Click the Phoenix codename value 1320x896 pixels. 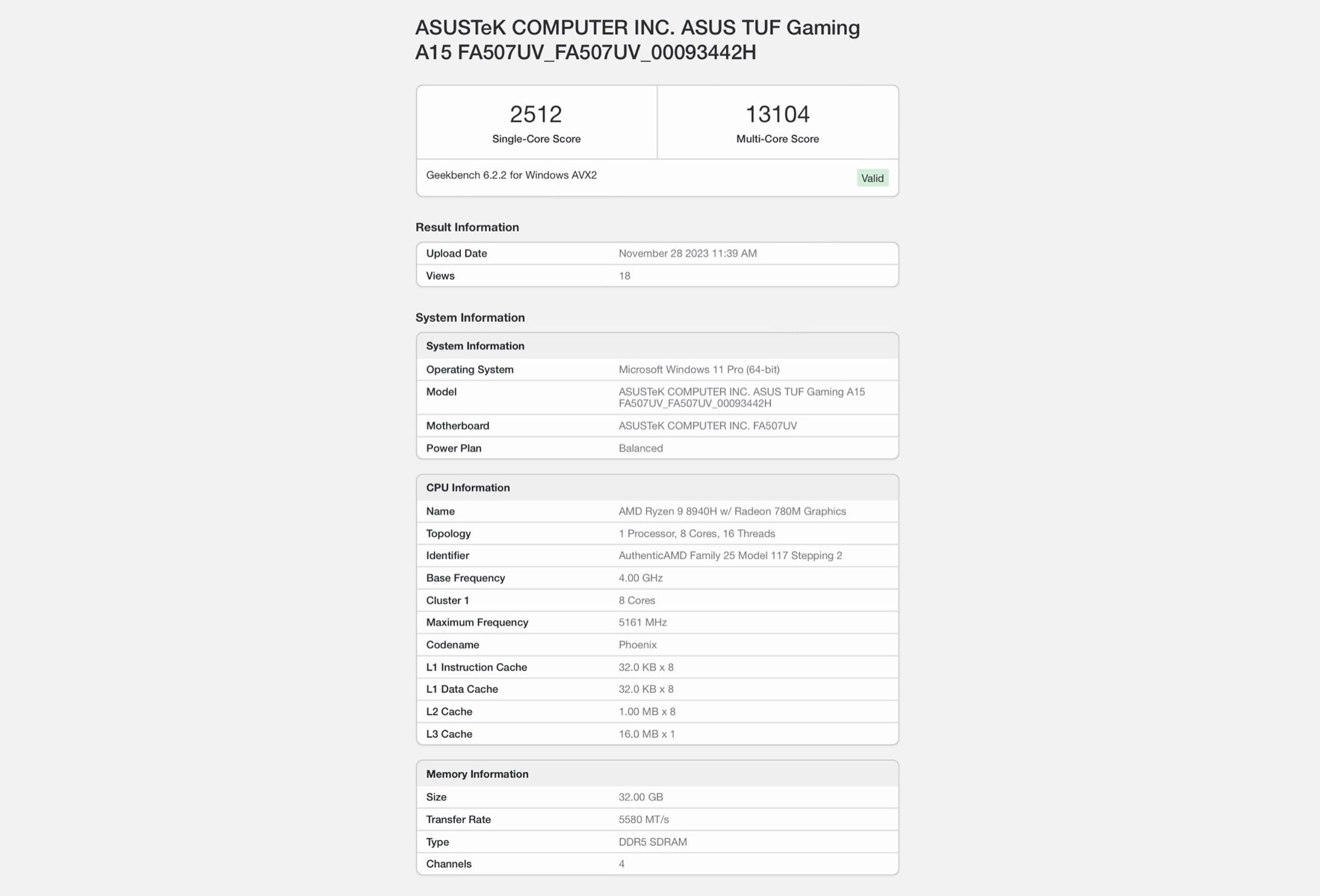(637, 645)
